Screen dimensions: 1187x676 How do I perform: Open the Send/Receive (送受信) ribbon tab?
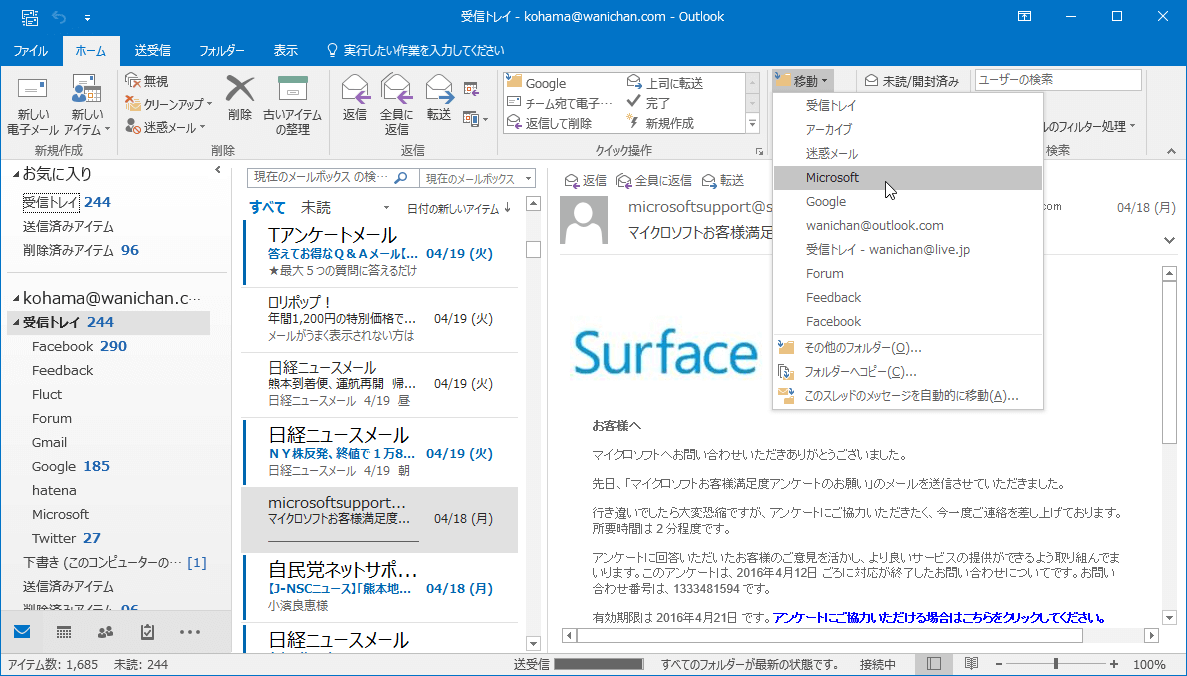tap(152, 50)
